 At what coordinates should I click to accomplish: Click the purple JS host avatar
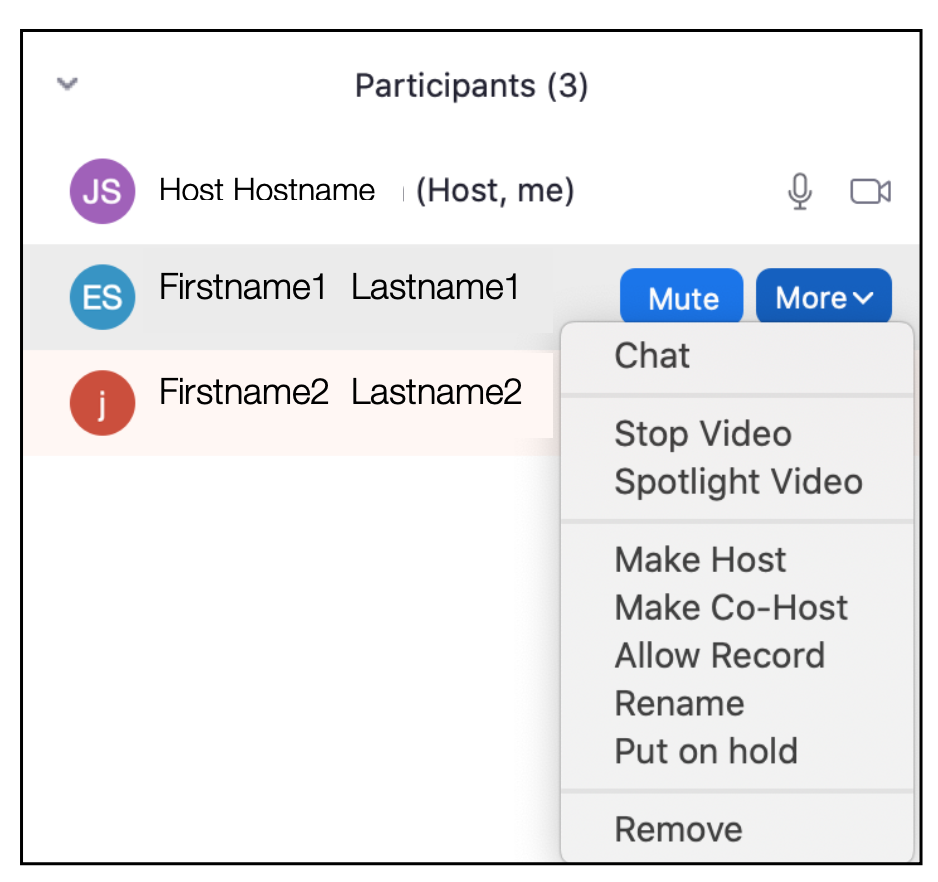click(x=102, y=191)
